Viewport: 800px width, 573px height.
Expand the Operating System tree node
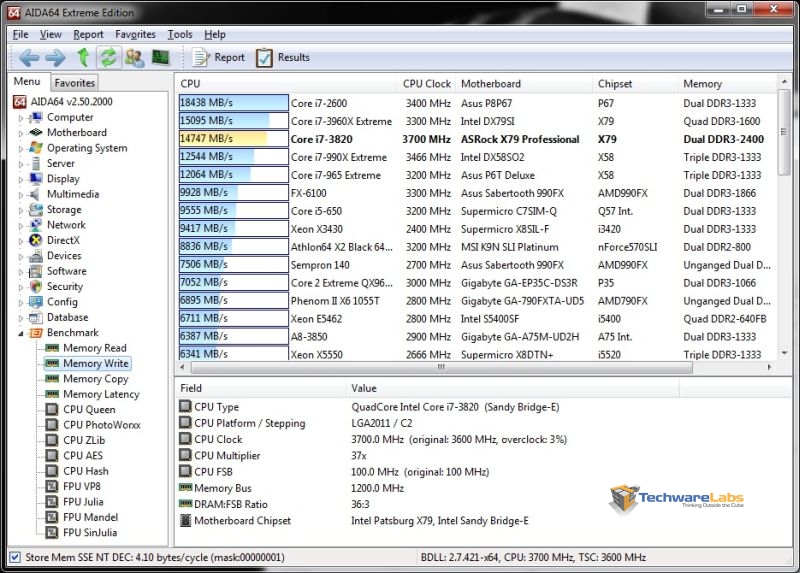(x=21, y=149)
